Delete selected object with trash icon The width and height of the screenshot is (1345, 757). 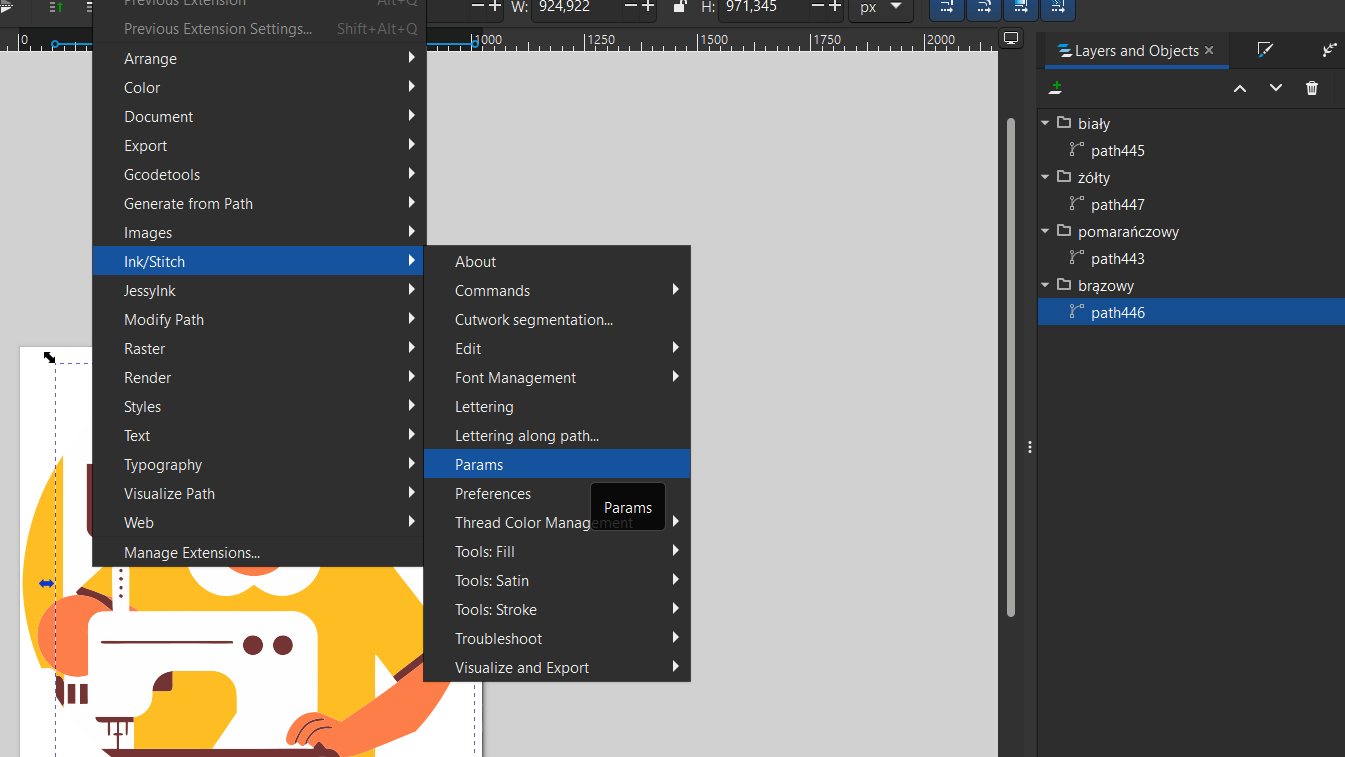point(1312,88)
